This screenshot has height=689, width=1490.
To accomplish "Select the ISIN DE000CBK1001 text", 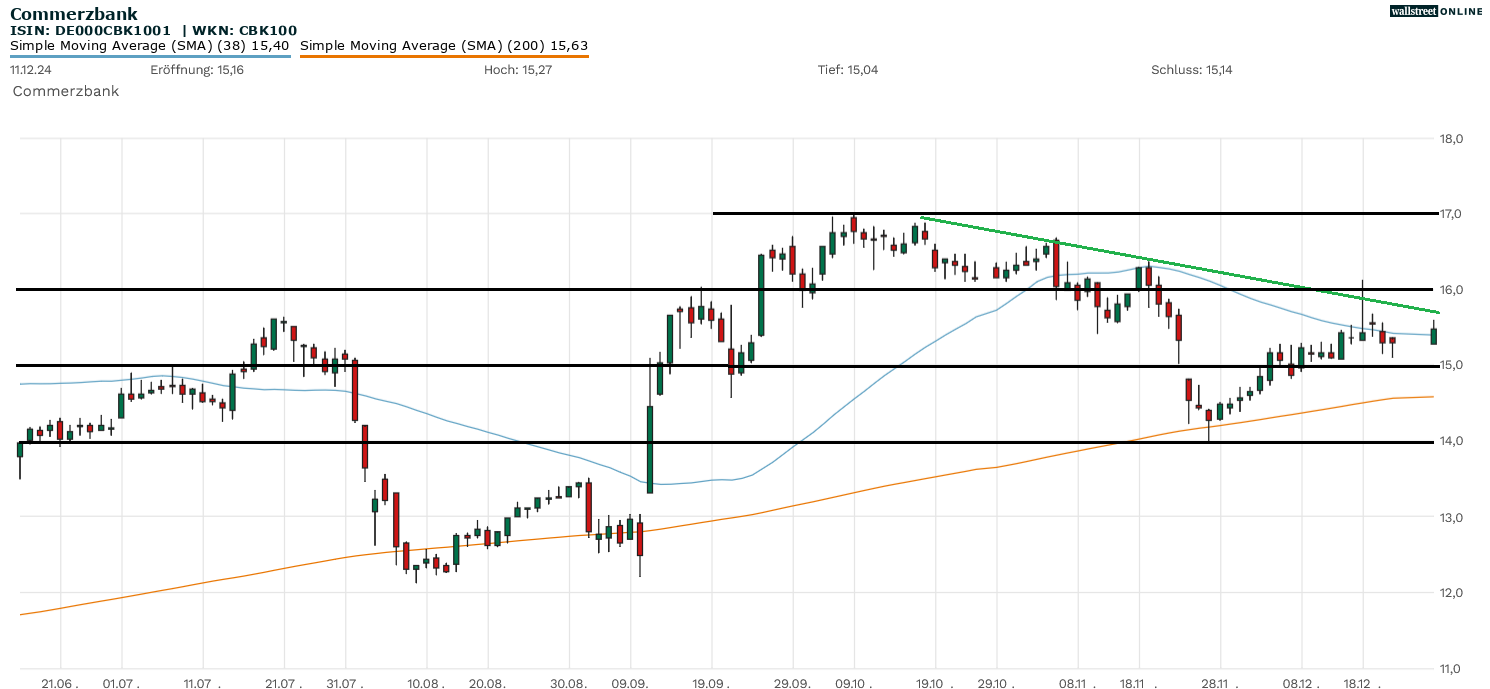I will click(x=90, y=30).
